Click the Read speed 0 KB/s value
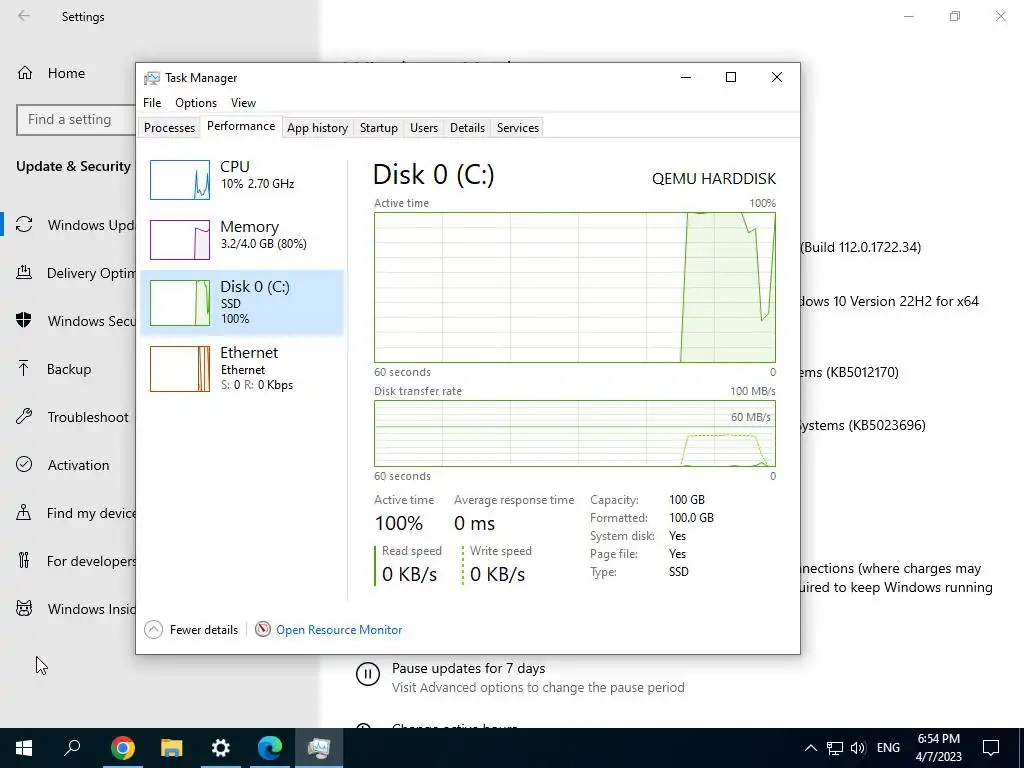The width and height of the screenshot is (1024, 768). pos(409,574)
